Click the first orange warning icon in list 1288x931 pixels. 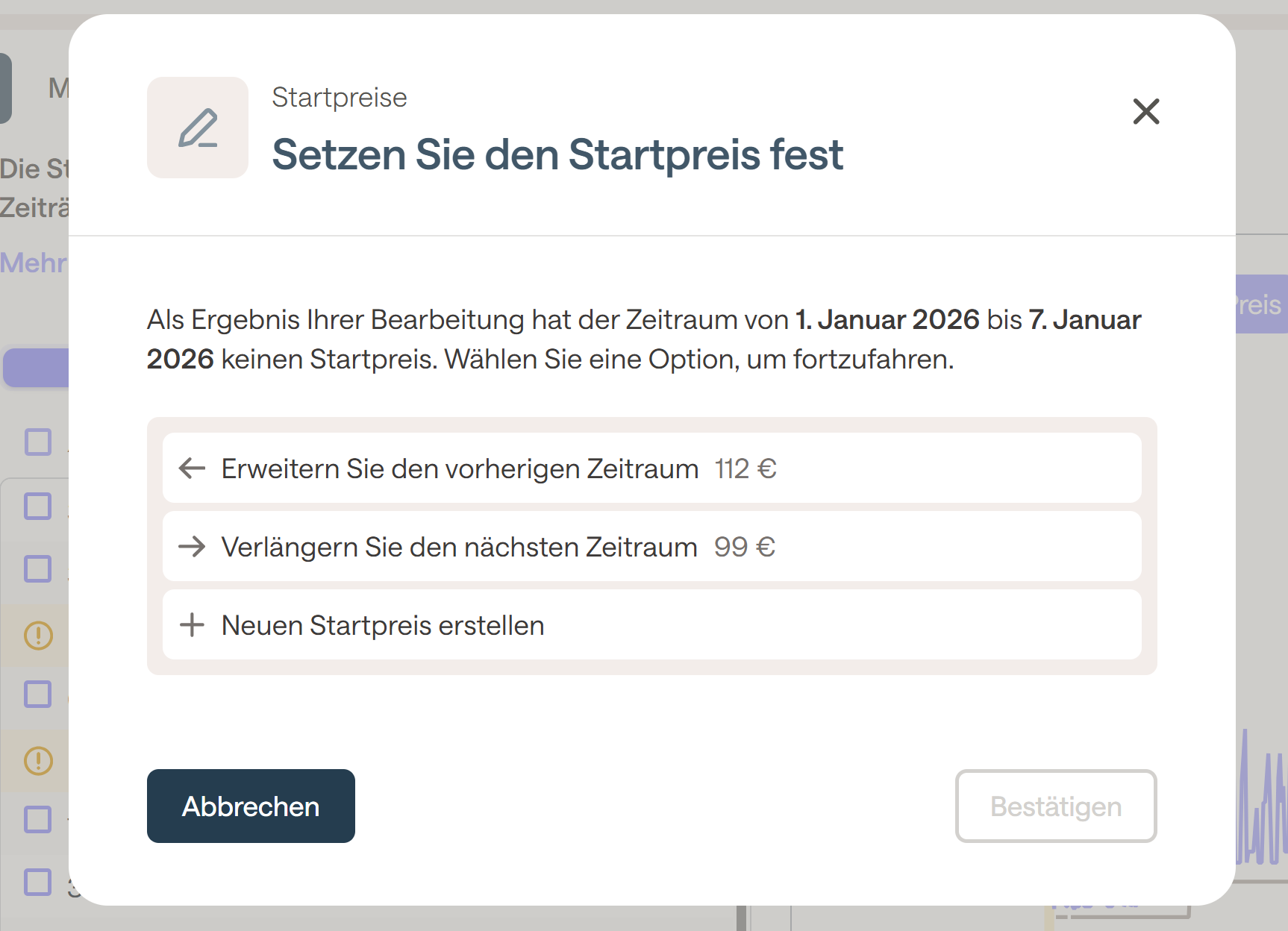38,636
